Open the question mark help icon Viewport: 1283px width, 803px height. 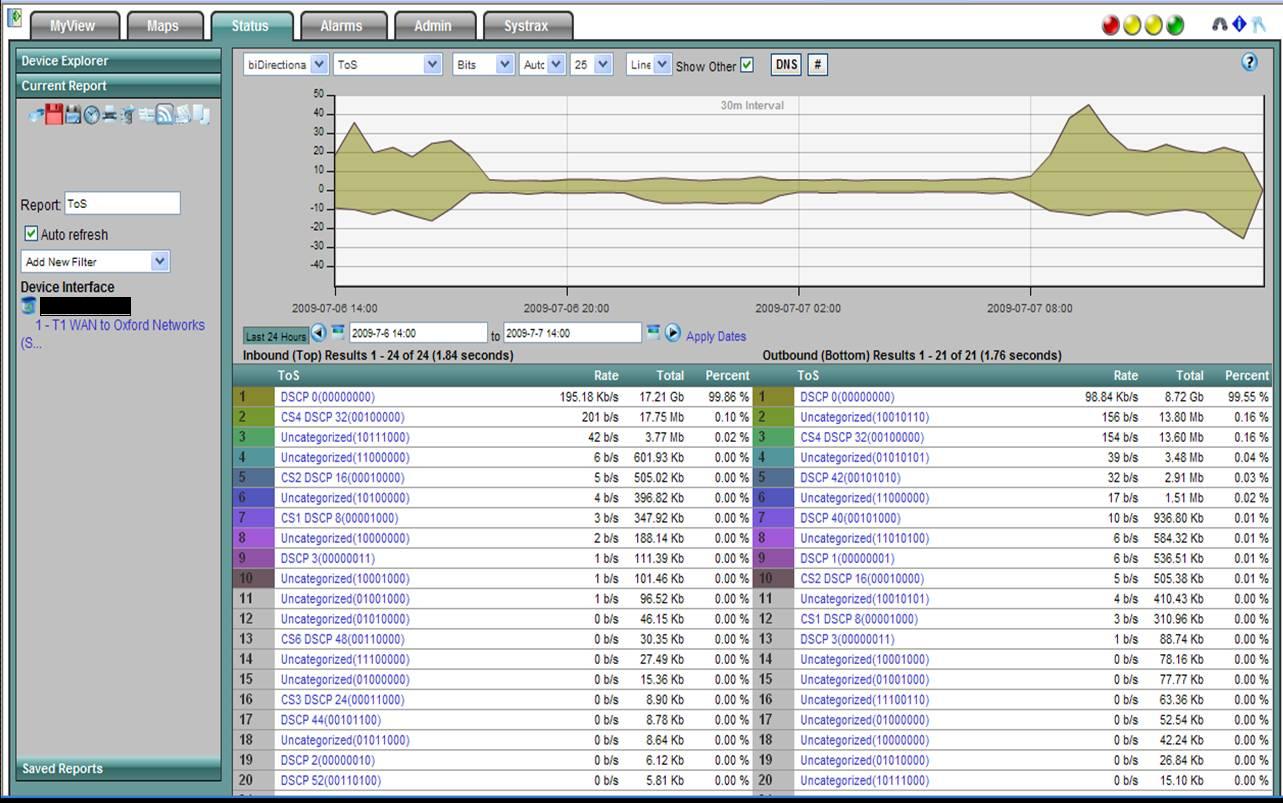click(1249, 62)
